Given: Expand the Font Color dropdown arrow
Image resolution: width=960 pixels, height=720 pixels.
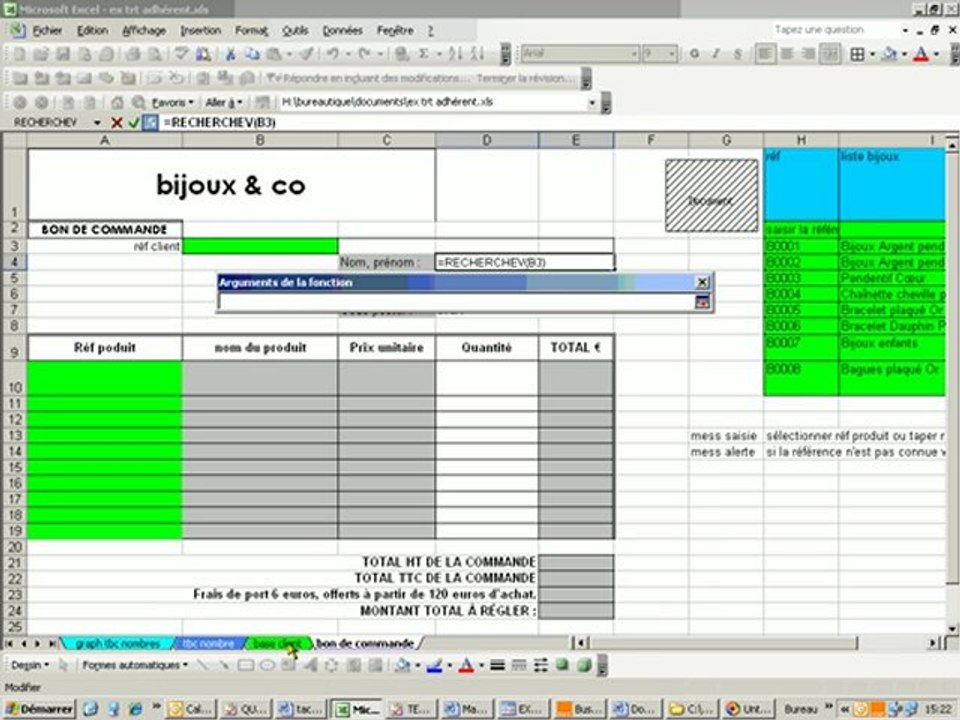Looking at the screenshot, I should click(937, 54).
